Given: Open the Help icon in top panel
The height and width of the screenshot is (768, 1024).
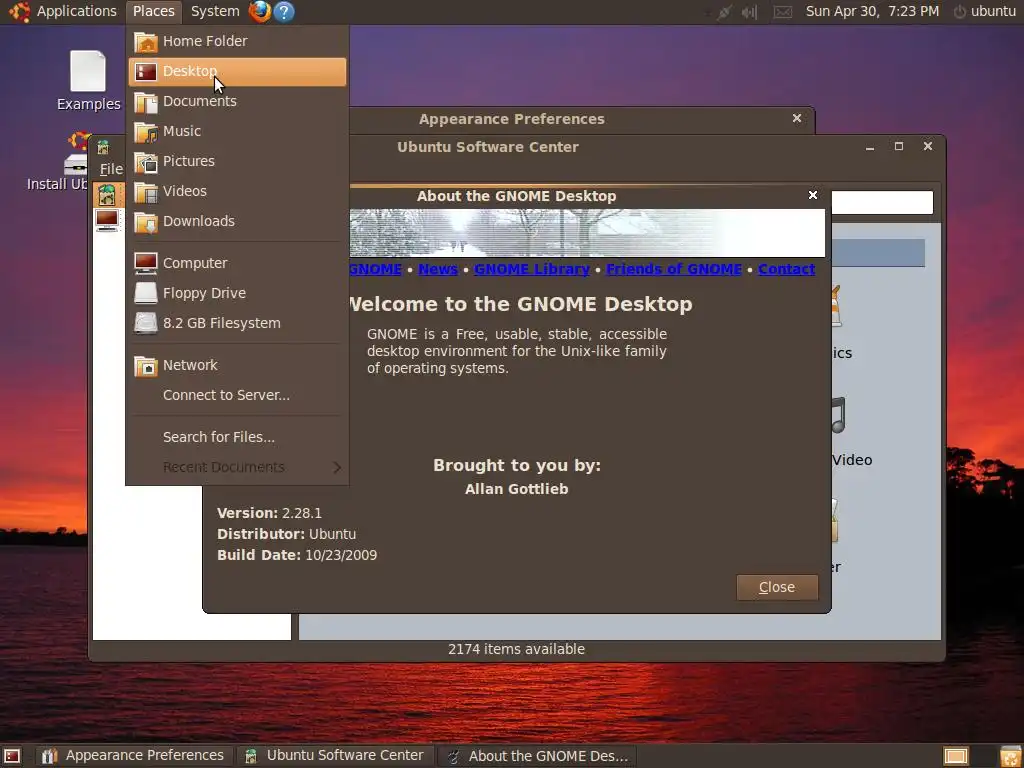Looking at the screenshot, I should [x=284, y=11].
